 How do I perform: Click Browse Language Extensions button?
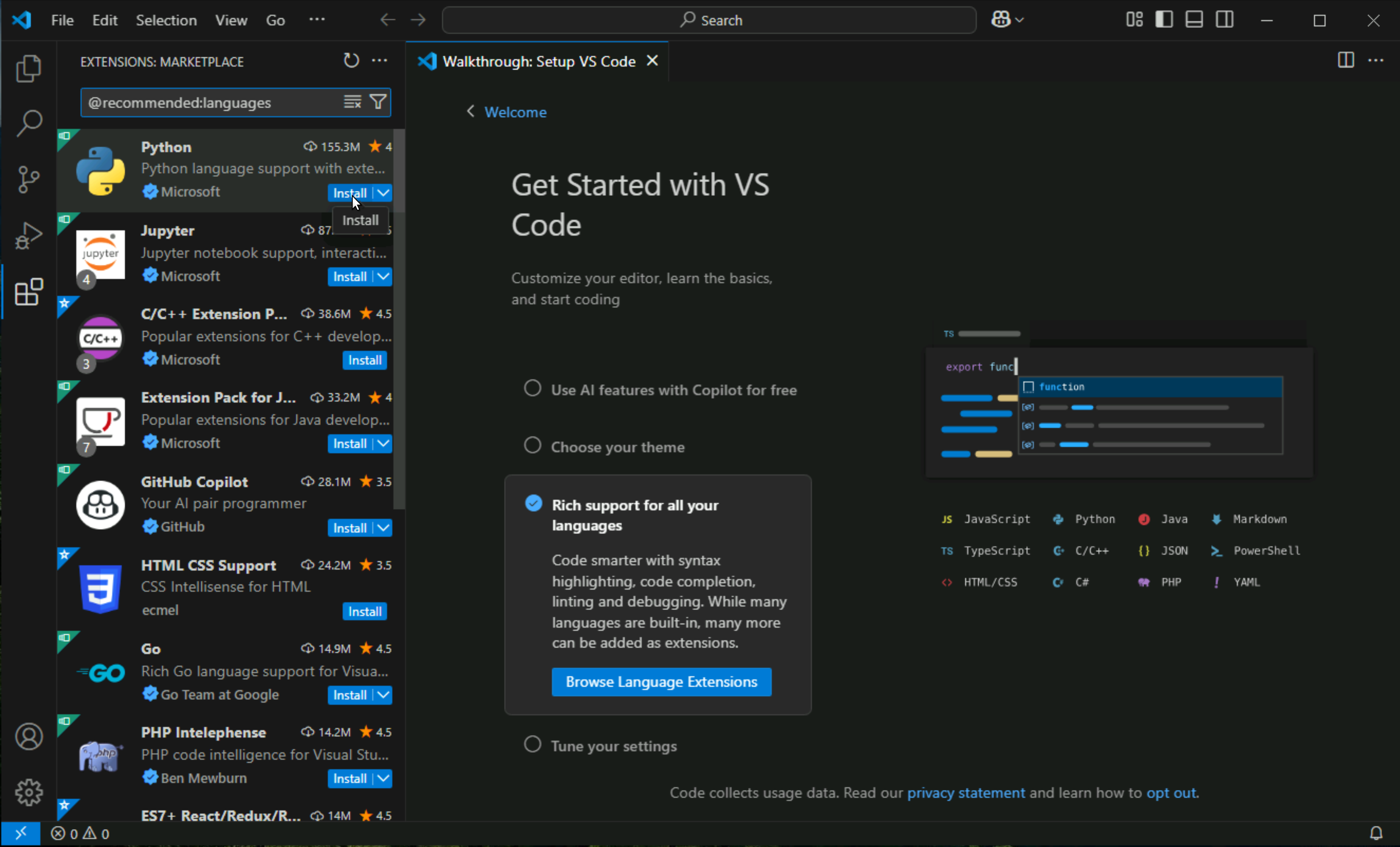tap(661, 682)
